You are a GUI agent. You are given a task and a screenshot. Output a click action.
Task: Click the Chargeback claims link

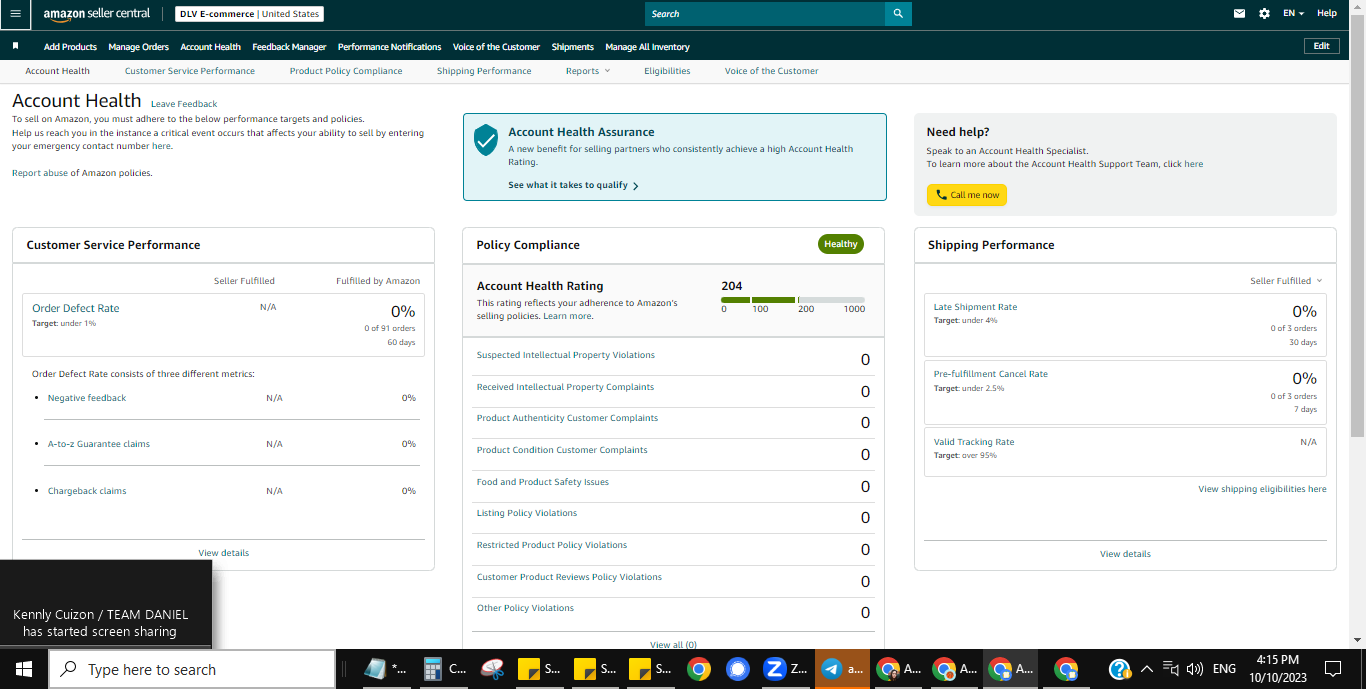pyautogui.click(x=87, y=491)
